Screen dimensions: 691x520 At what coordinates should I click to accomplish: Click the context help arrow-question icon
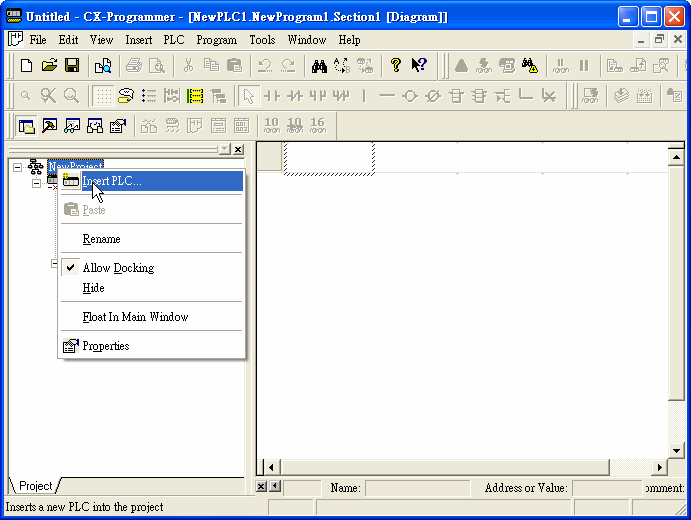419,66
